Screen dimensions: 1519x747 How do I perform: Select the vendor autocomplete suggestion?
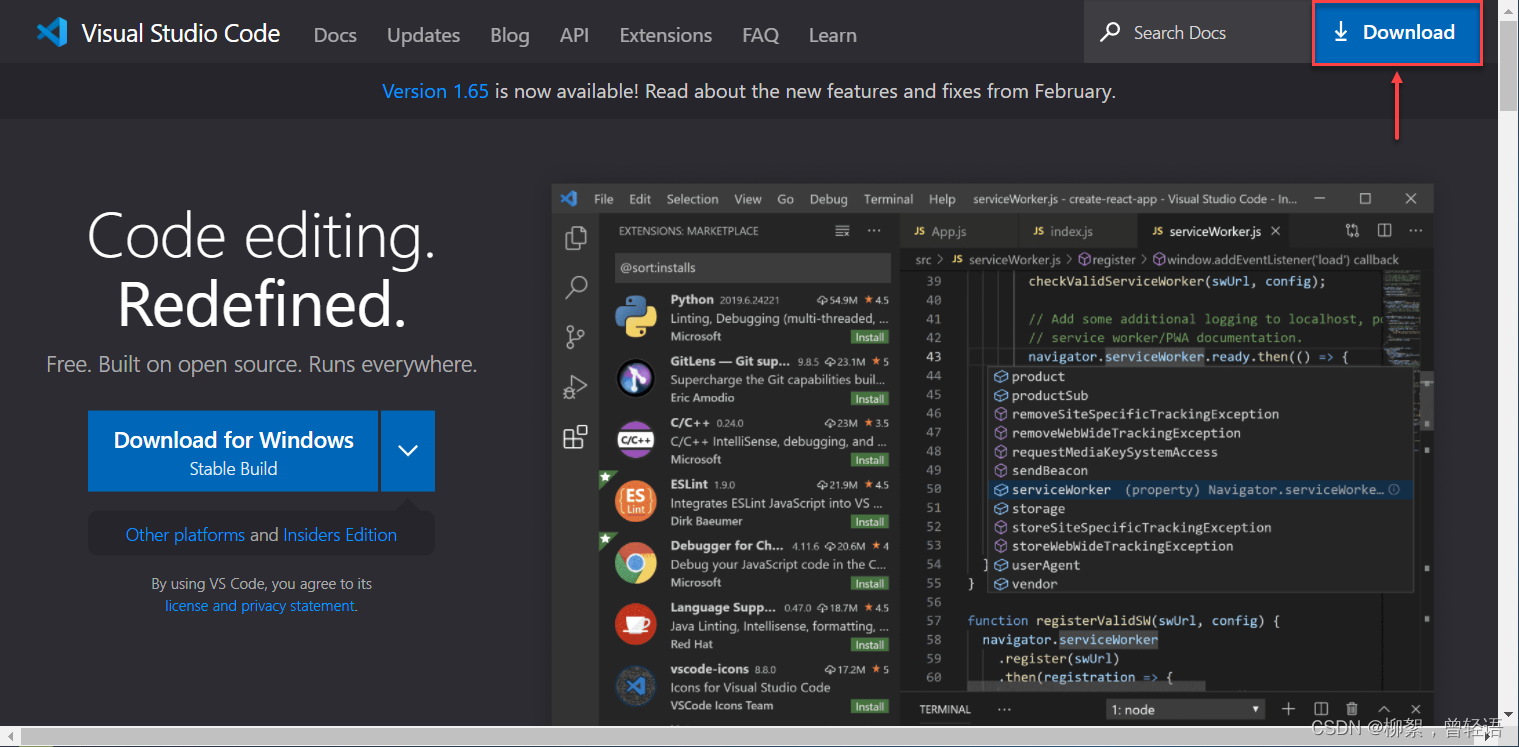point(1201,584)
